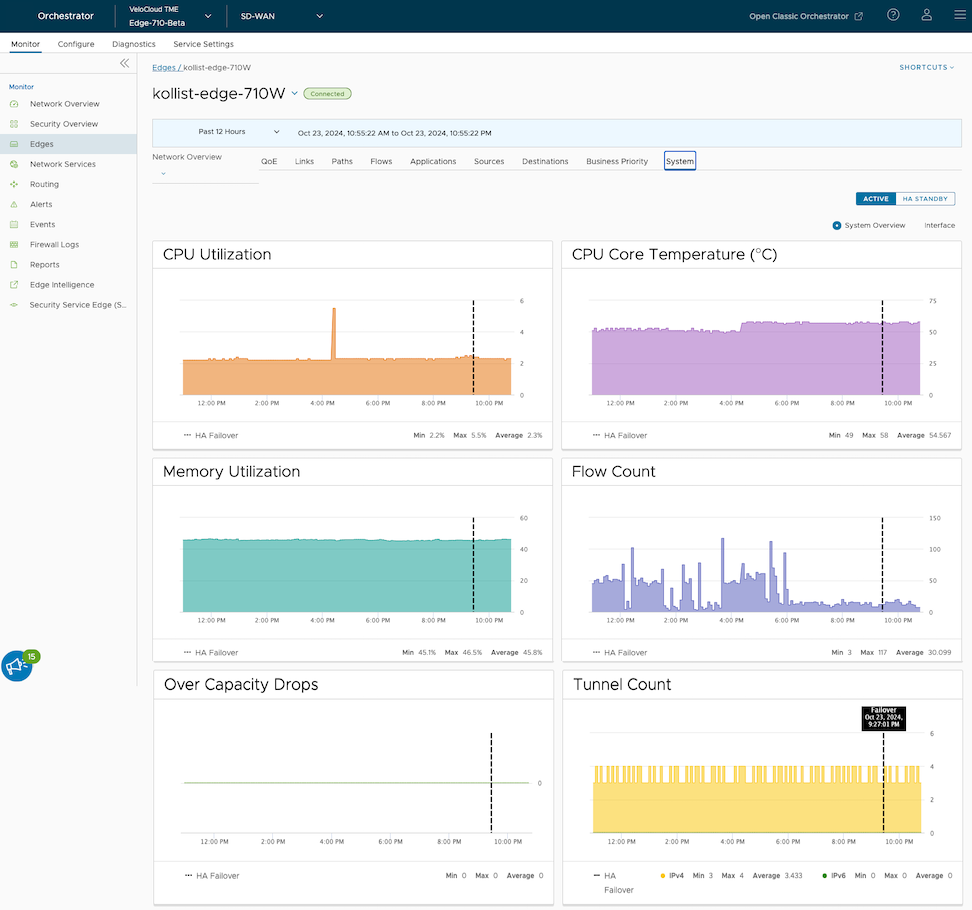Screen dimensions: 972x910
Task: Click the help question mark icon
Action: [893, 15]
